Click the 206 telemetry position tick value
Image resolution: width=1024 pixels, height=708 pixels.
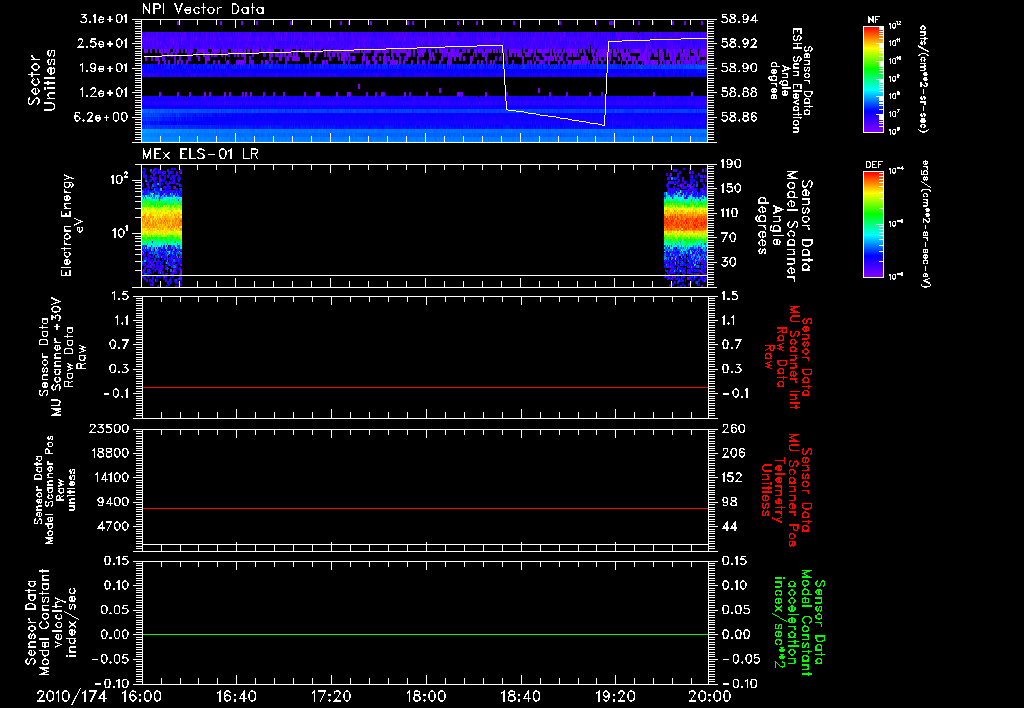pos(732,453)
